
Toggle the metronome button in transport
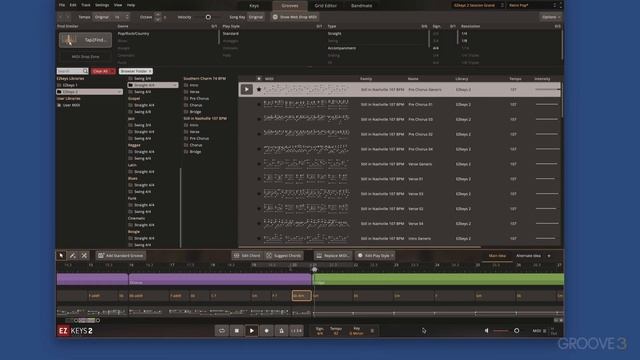point(281,331)
